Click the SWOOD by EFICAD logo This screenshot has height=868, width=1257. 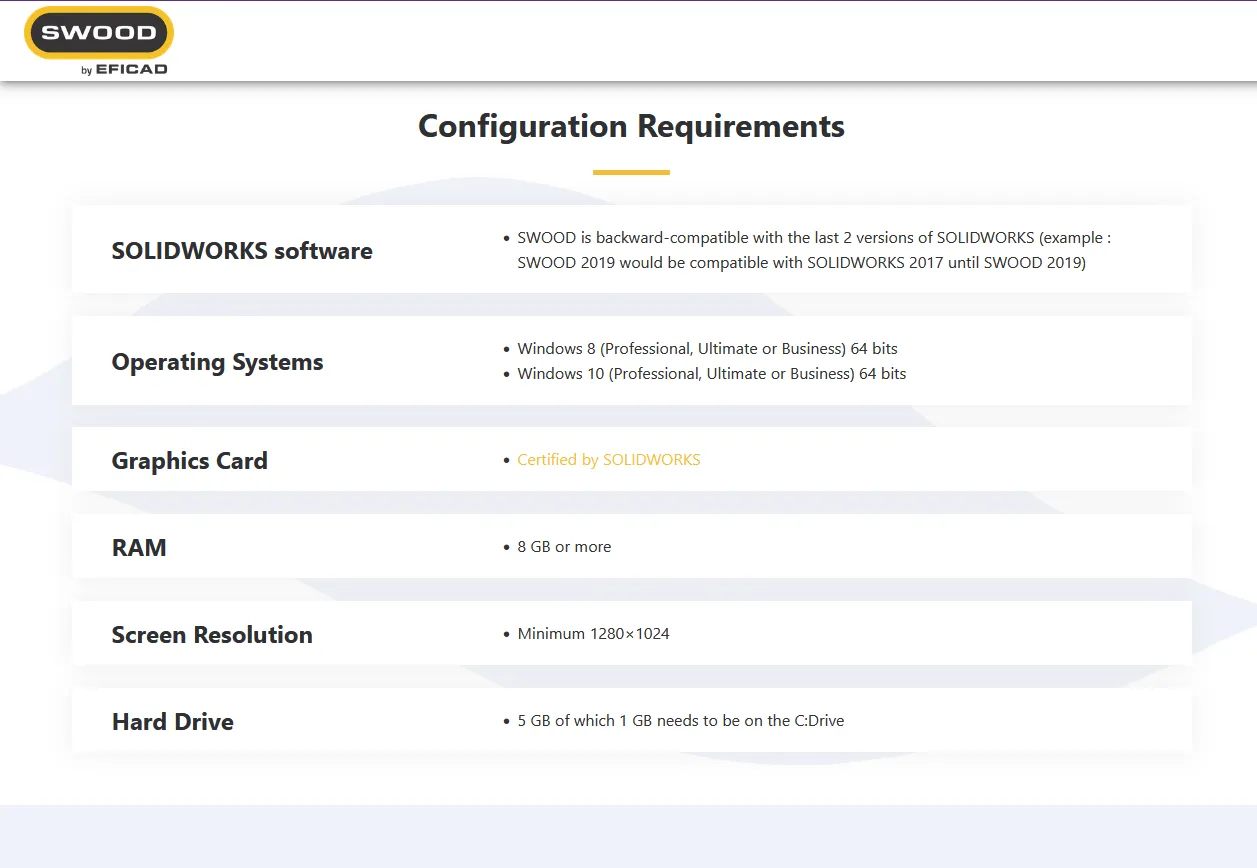click(x=99, y=41)
